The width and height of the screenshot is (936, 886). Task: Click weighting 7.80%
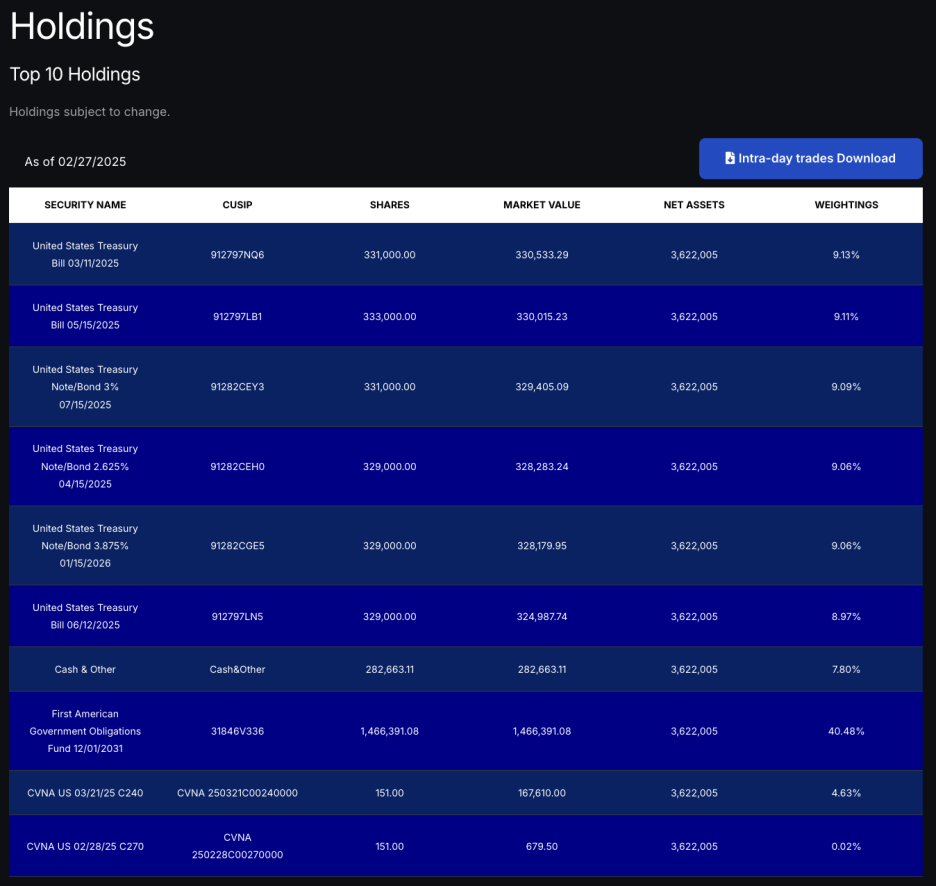click(x=846, y=669)
